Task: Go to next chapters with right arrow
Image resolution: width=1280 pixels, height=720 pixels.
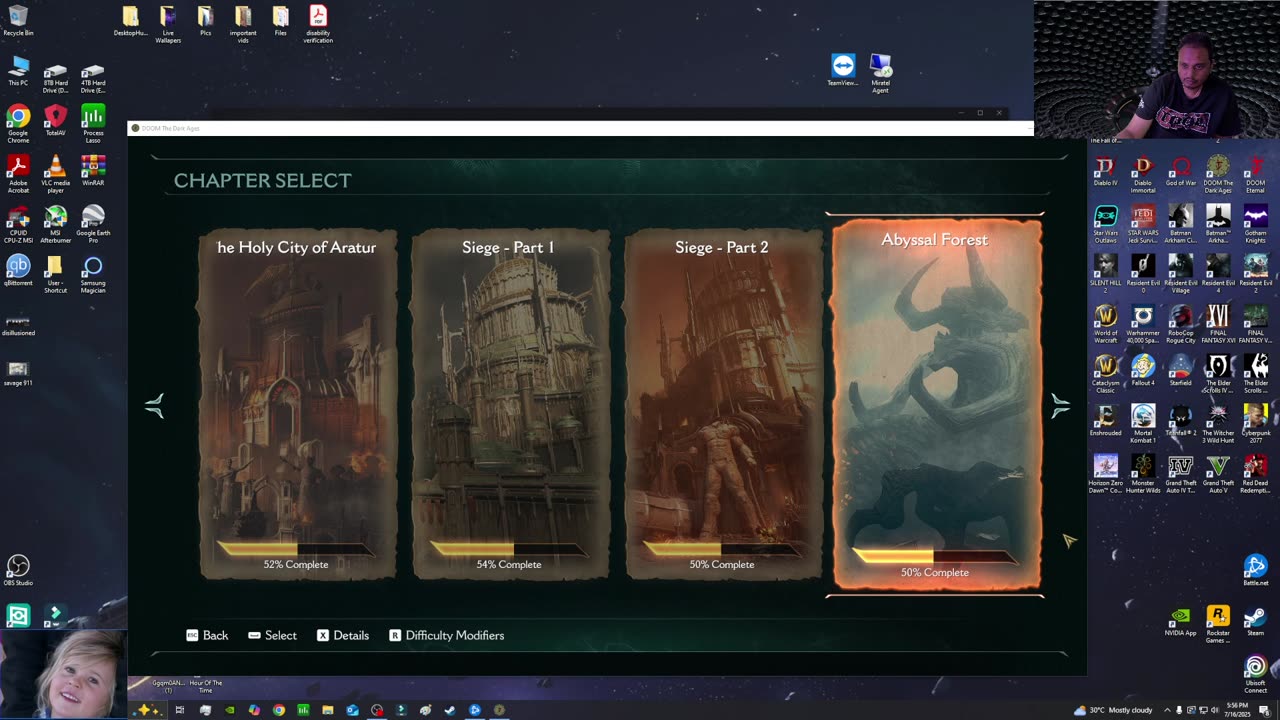Action: point(1060,405)
